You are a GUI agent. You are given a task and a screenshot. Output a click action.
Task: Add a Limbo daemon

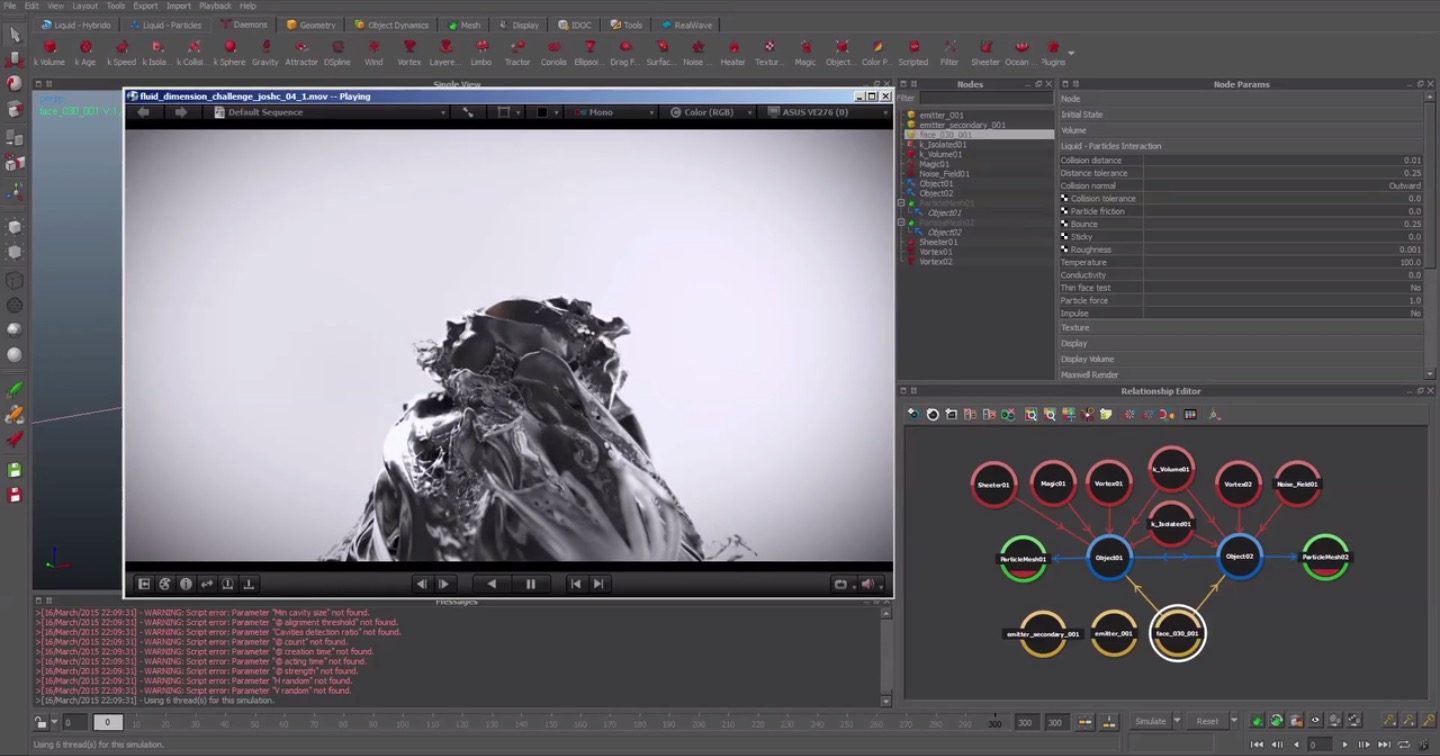click(481, 53)
